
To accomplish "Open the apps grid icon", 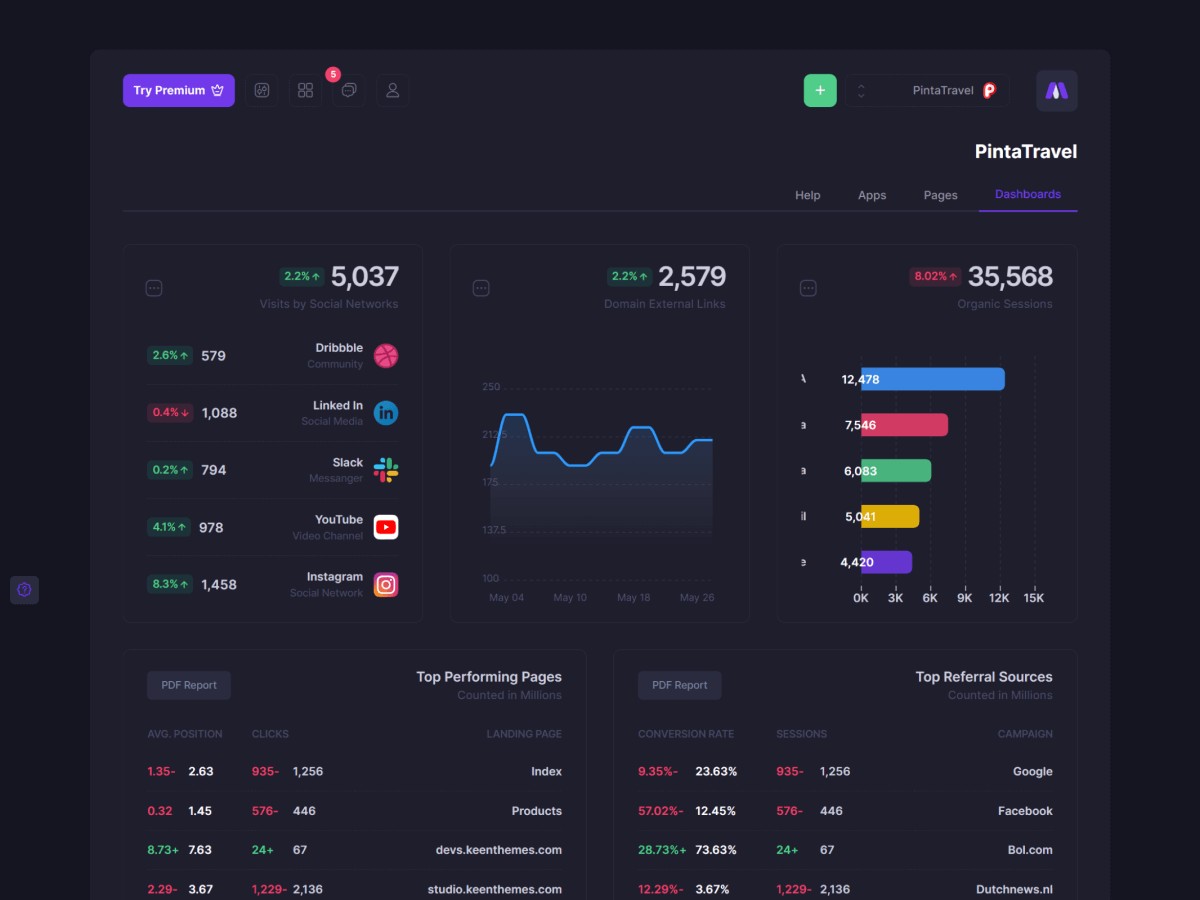I will [x=305, y=90].
